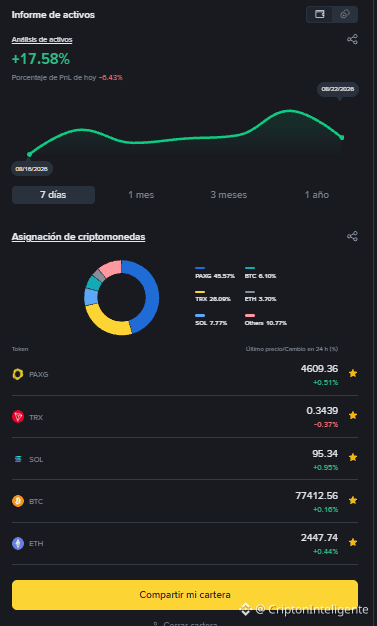The width and height of the screenshot is (377, 626).
Task: Select the 7 días tab
Action: (54, 195)
